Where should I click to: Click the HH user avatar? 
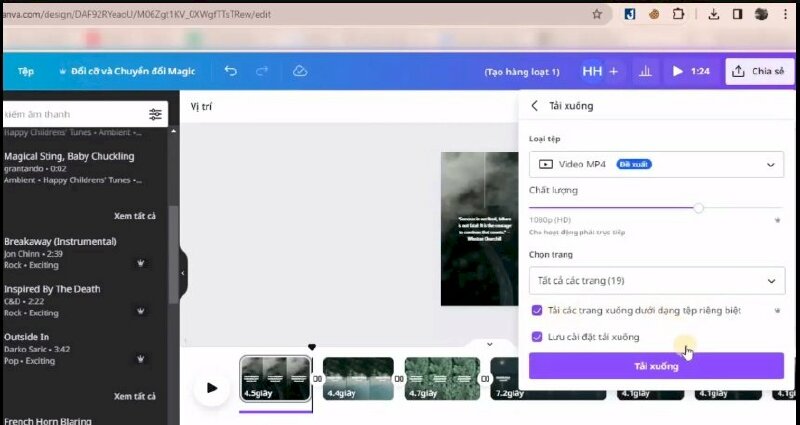592,71
